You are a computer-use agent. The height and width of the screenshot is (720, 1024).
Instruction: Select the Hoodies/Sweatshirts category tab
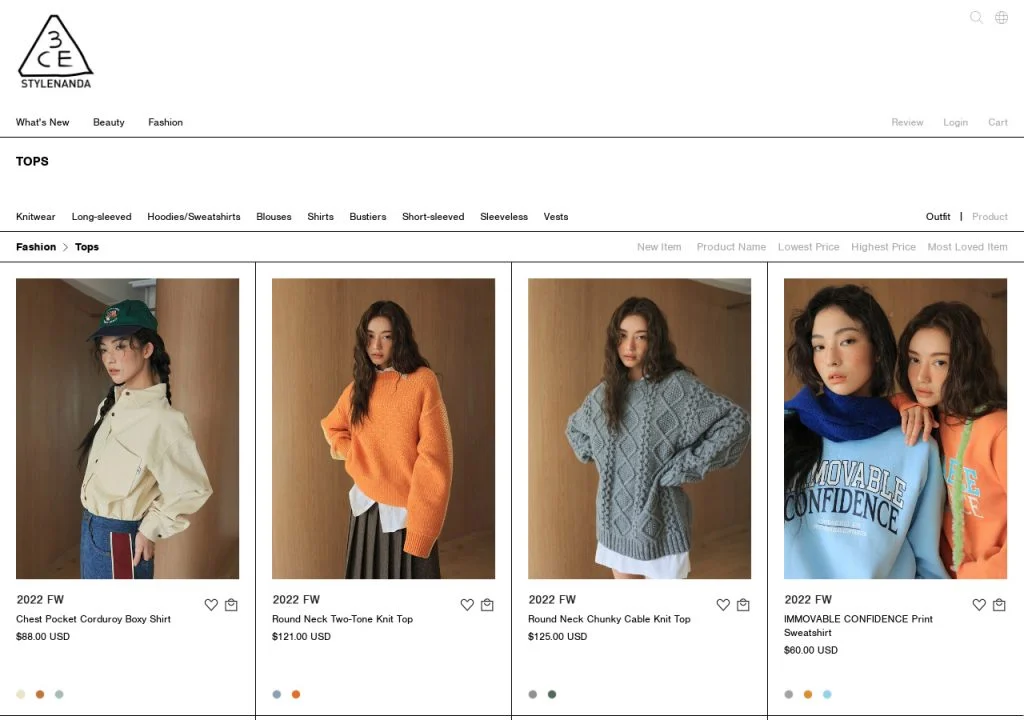click(x=194, y=216)
